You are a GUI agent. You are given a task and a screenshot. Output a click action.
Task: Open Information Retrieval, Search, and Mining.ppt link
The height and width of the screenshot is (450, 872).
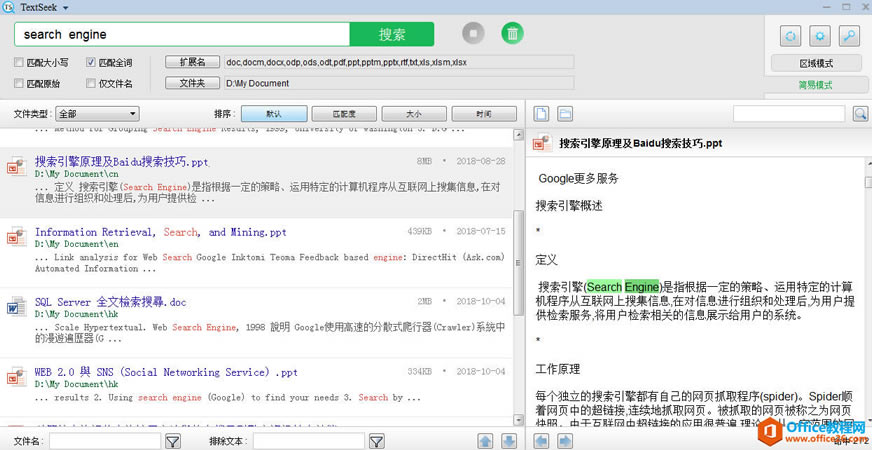tap(161, 232)
